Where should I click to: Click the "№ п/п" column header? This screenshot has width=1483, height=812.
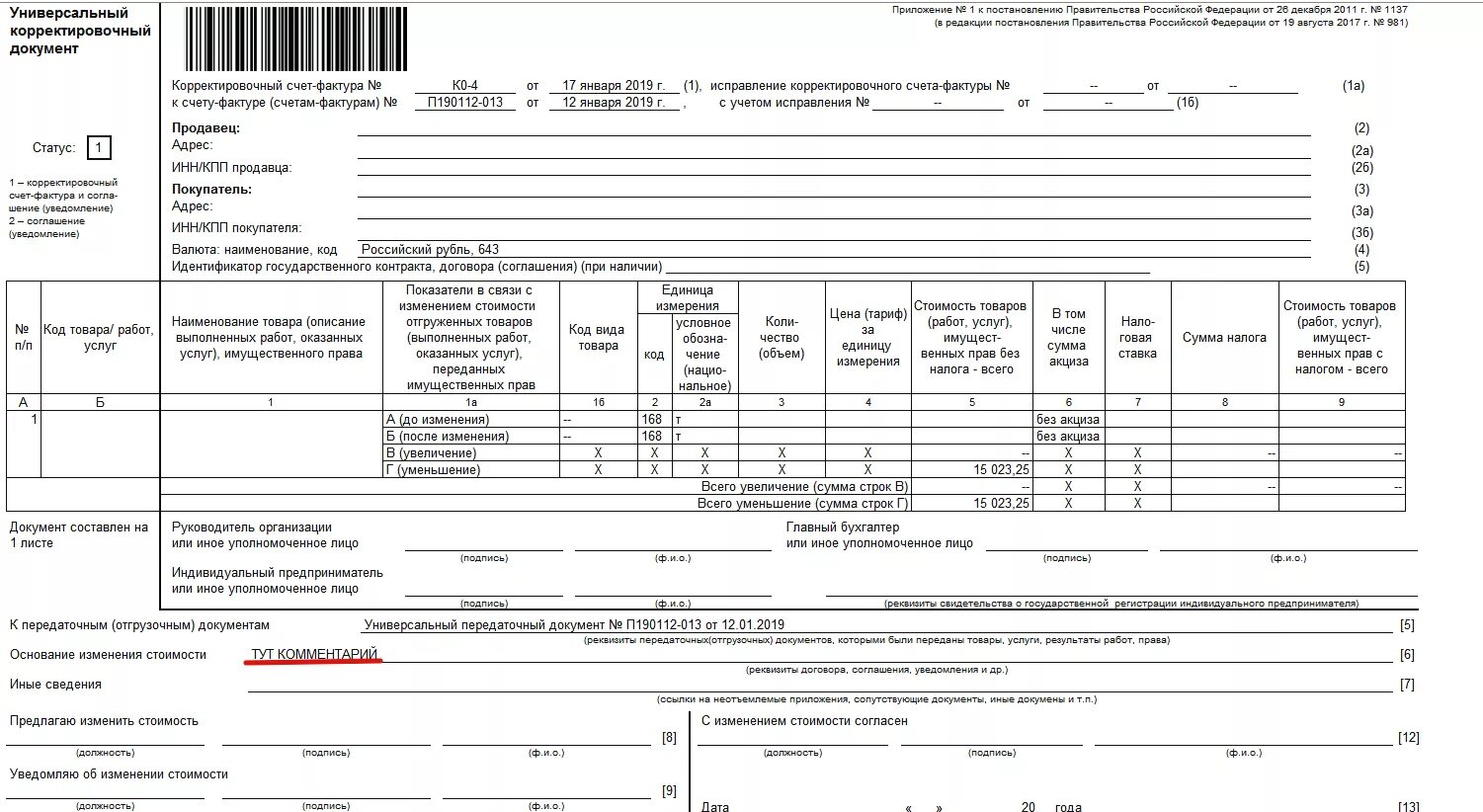(x=23, y=337)
